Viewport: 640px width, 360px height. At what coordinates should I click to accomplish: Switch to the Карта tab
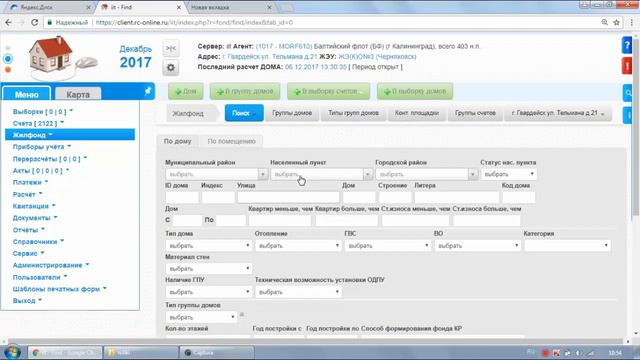78,94
